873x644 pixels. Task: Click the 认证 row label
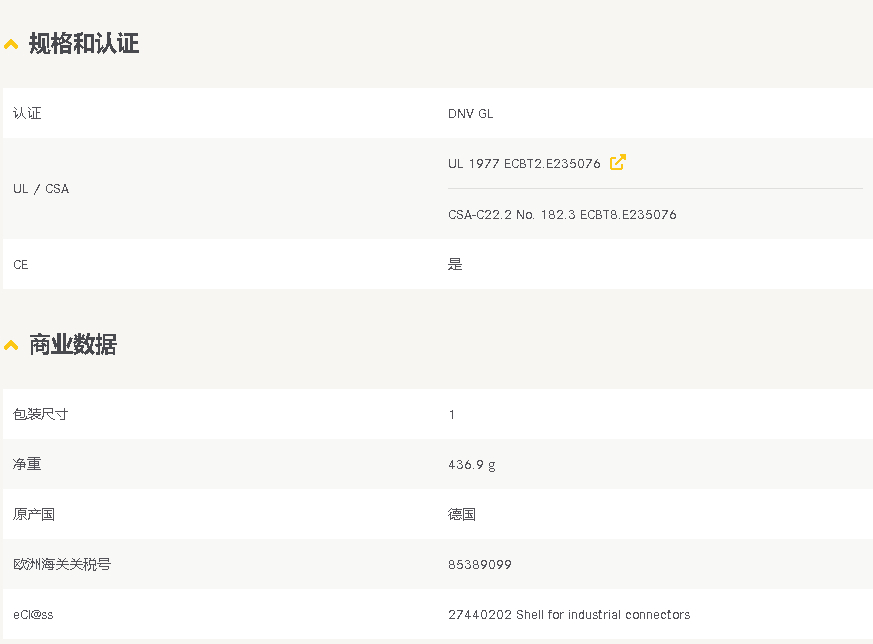(x=27, y=114)
